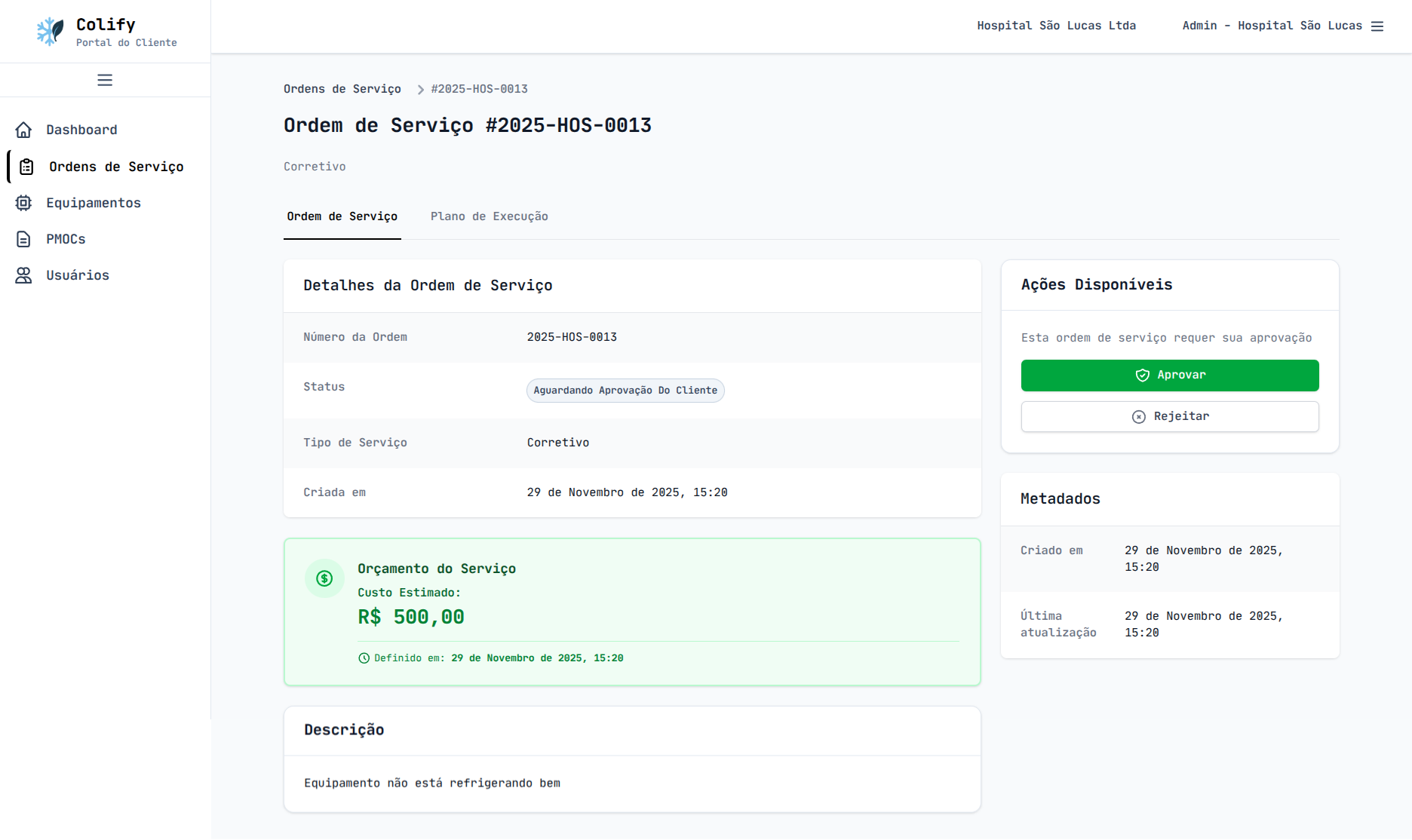Collapse the sidebar with hamburger icon

[105, 80]
